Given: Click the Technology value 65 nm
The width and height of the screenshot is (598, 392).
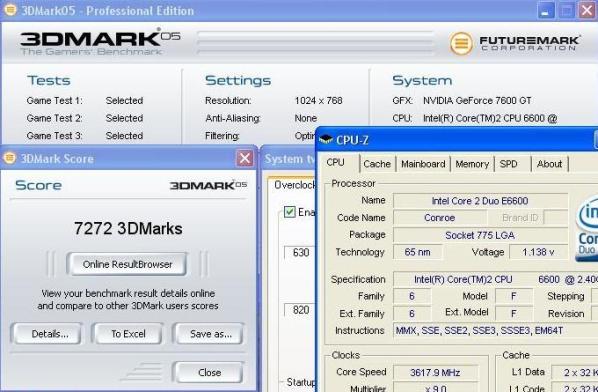Looking at the screenshot, I should (x=418, y=252).
